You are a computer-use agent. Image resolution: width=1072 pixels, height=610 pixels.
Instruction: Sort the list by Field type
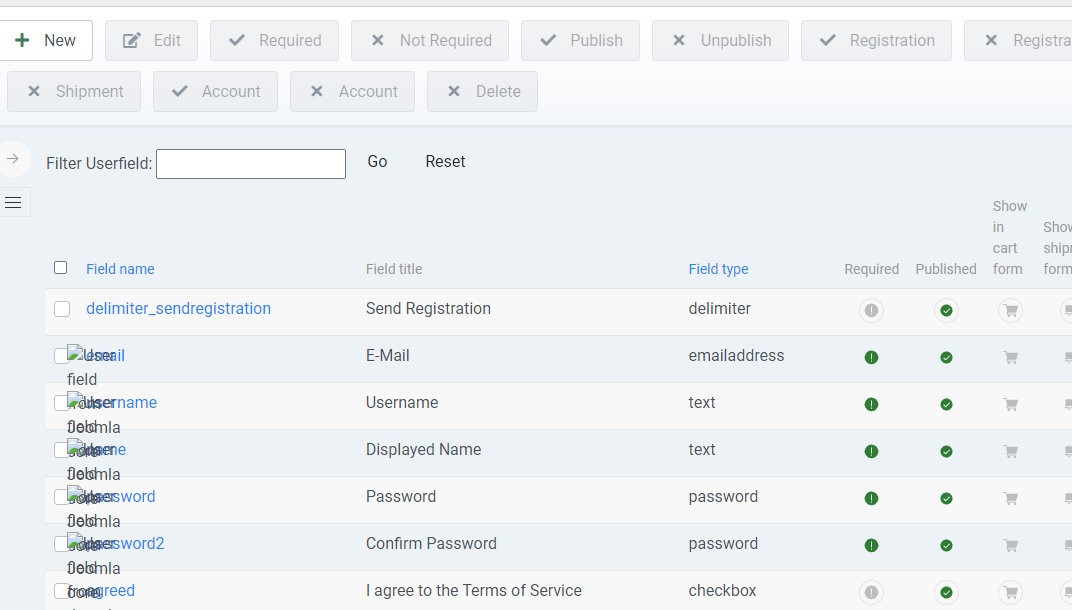click(x=718, y=269)
